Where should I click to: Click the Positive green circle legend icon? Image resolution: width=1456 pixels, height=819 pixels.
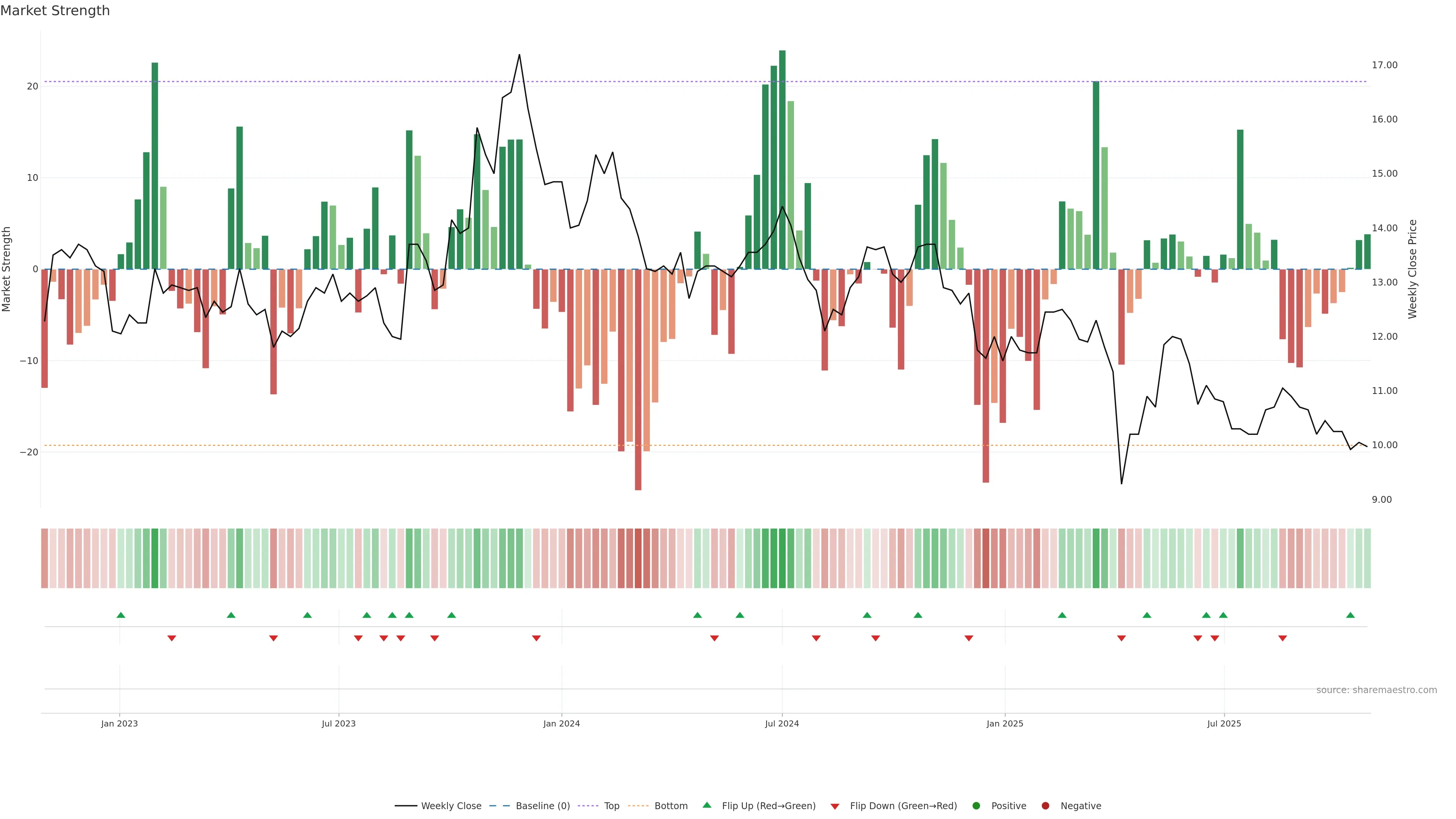tap(976, 806)
